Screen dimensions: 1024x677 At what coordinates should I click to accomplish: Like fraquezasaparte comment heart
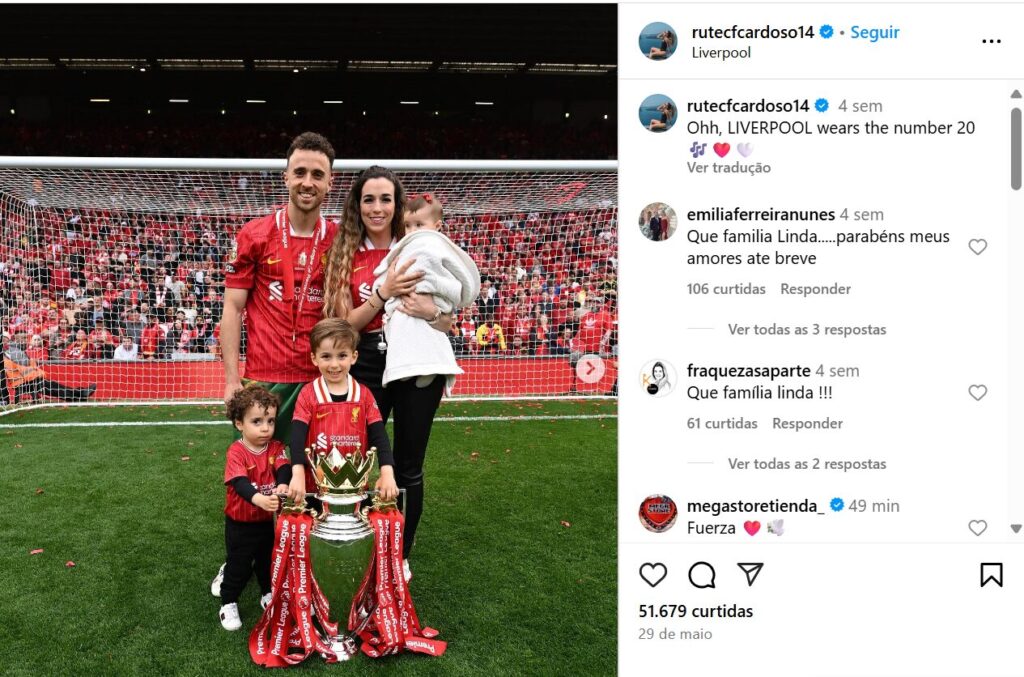[x=977, y=392]
